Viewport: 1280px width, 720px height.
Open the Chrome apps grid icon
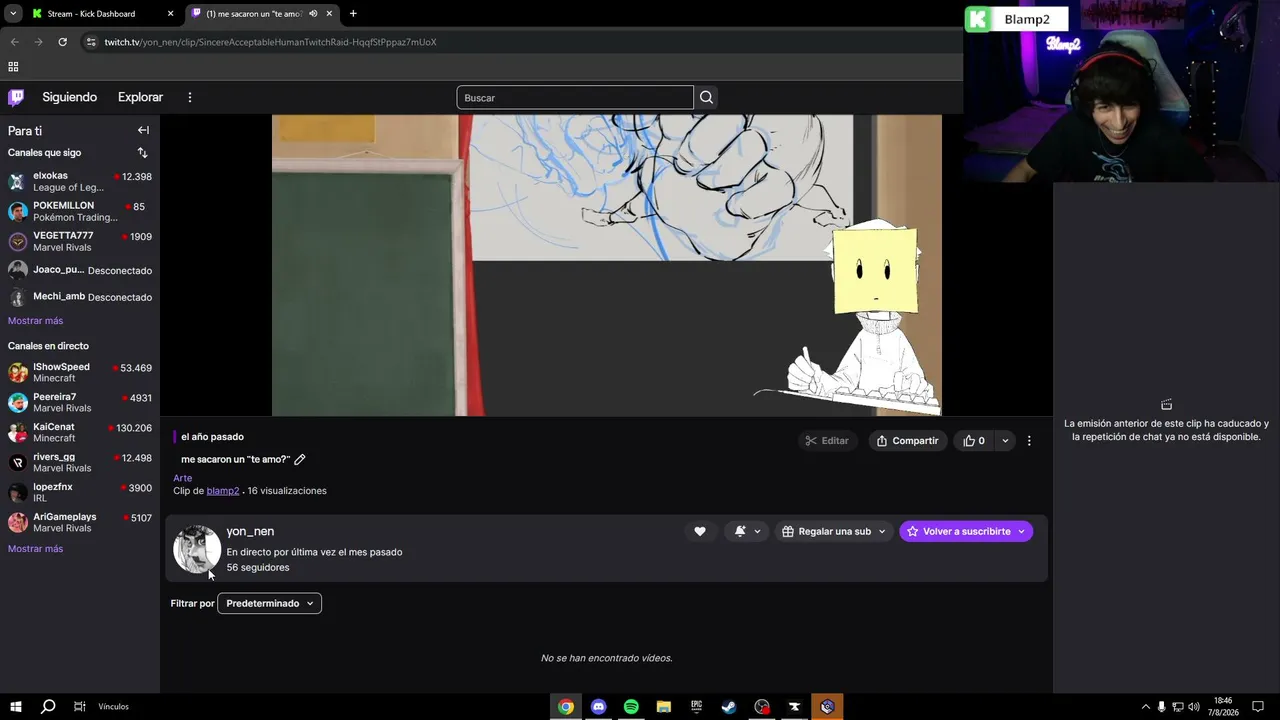point(13,67)
